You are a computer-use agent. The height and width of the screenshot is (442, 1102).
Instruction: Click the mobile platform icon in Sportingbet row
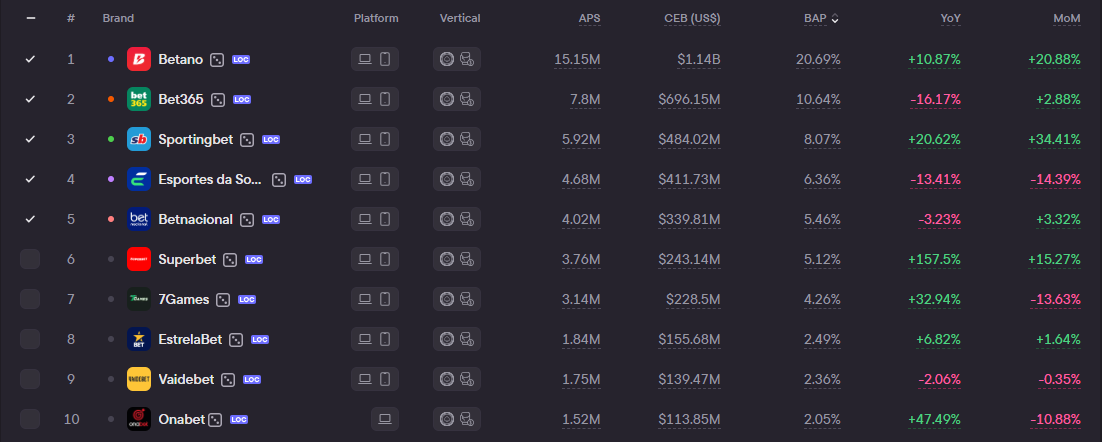[x=385, y=139]
